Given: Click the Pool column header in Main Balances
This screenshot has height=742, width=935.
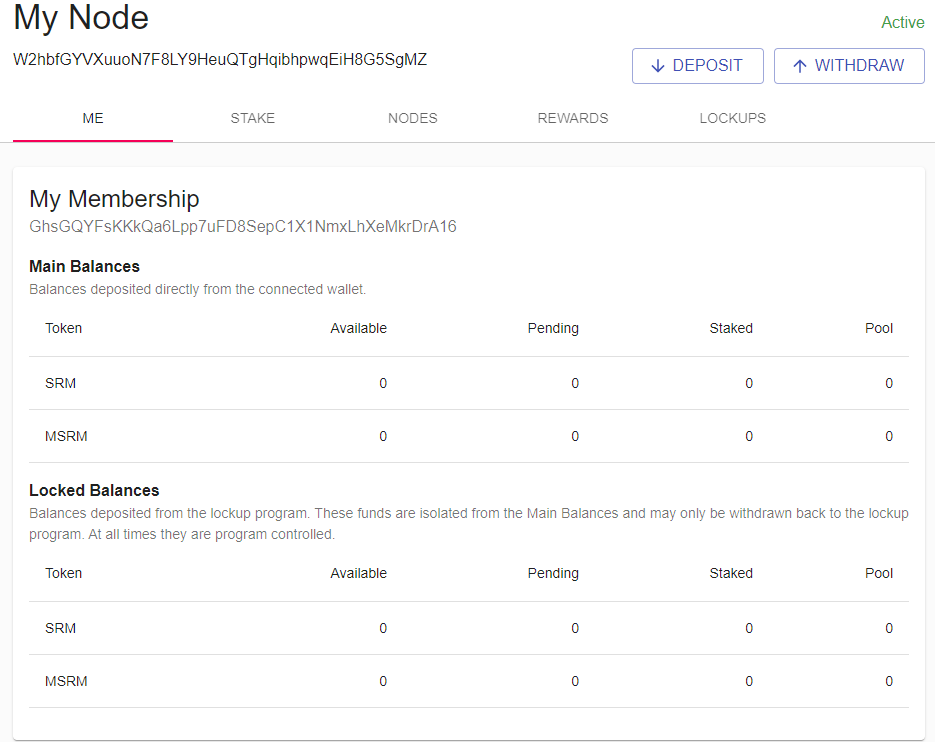Looking at the screenshot, I should pyautogui.click(x=879, y=329).
